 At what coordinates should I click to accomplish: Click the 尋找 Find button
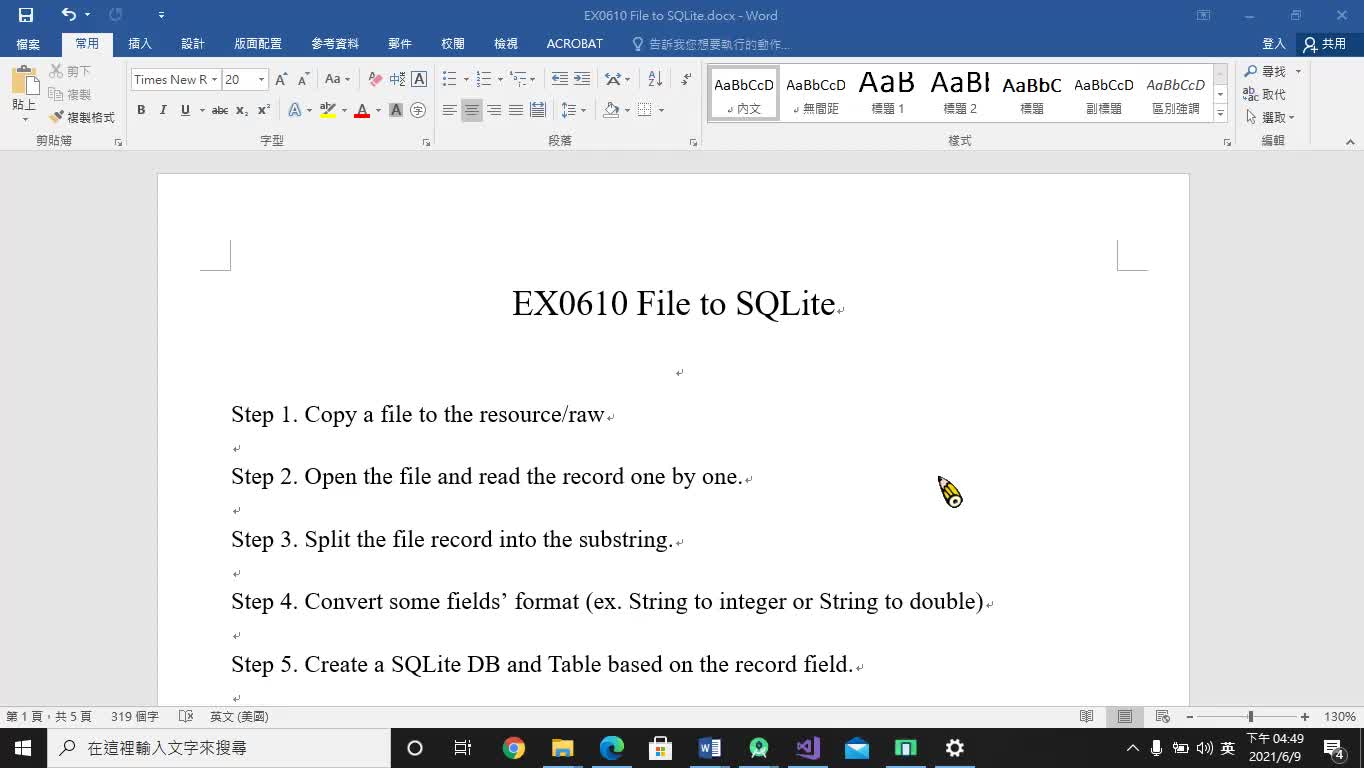tap(1265, 71)
